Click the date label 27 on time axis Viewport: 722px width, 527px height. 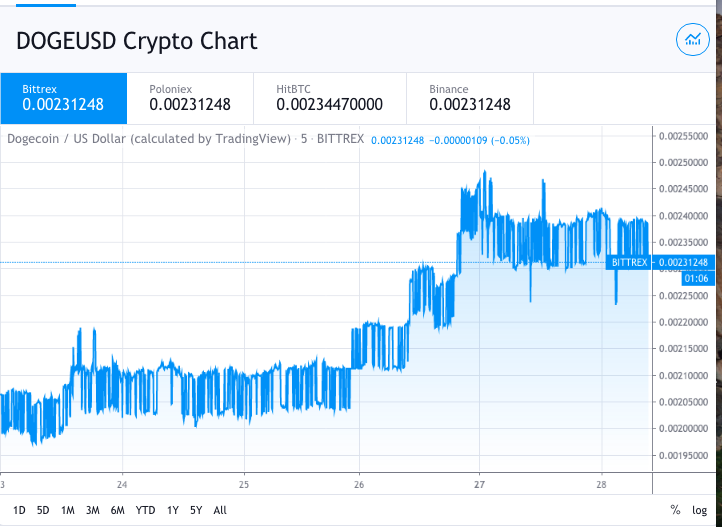(x=479, y=484)
